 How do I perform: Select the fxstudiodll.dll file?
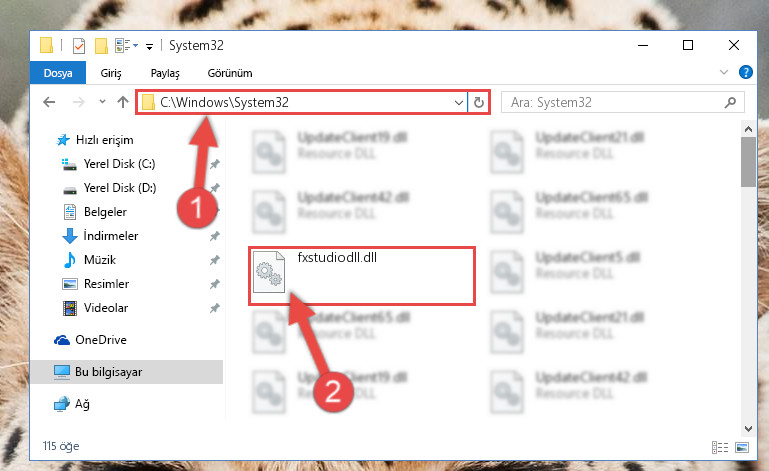point(362,276)
